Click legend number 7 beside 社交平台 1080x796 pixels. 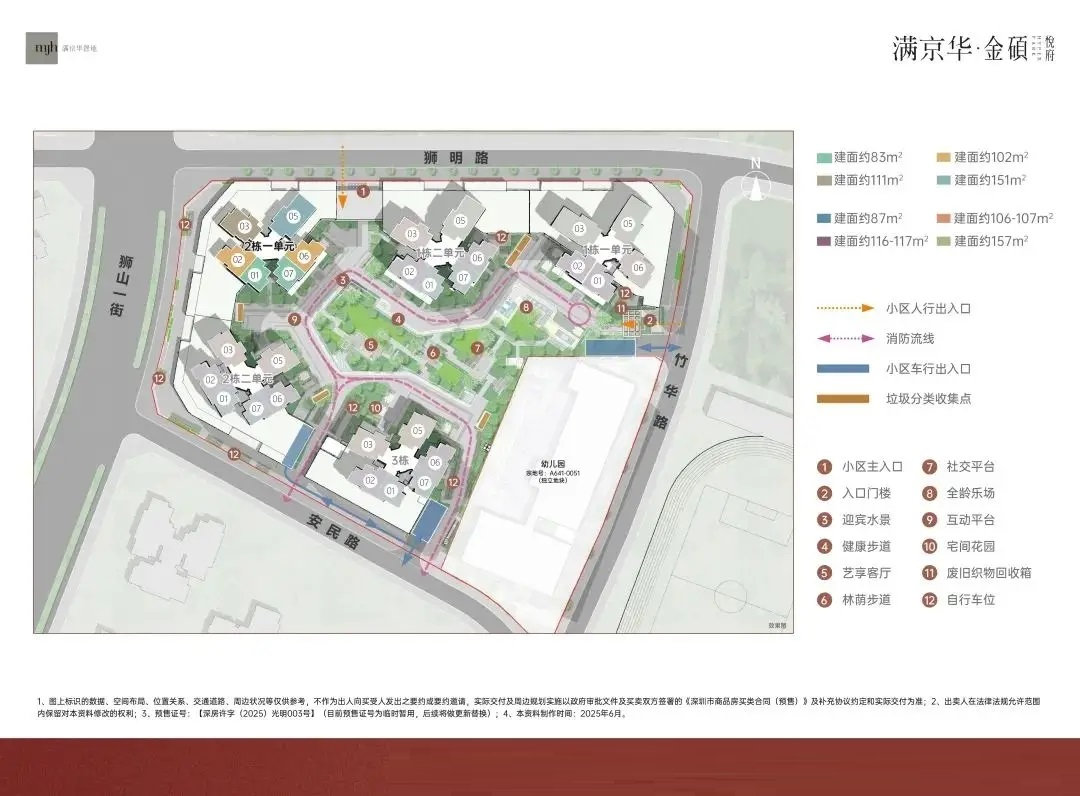tap(930, 467)
